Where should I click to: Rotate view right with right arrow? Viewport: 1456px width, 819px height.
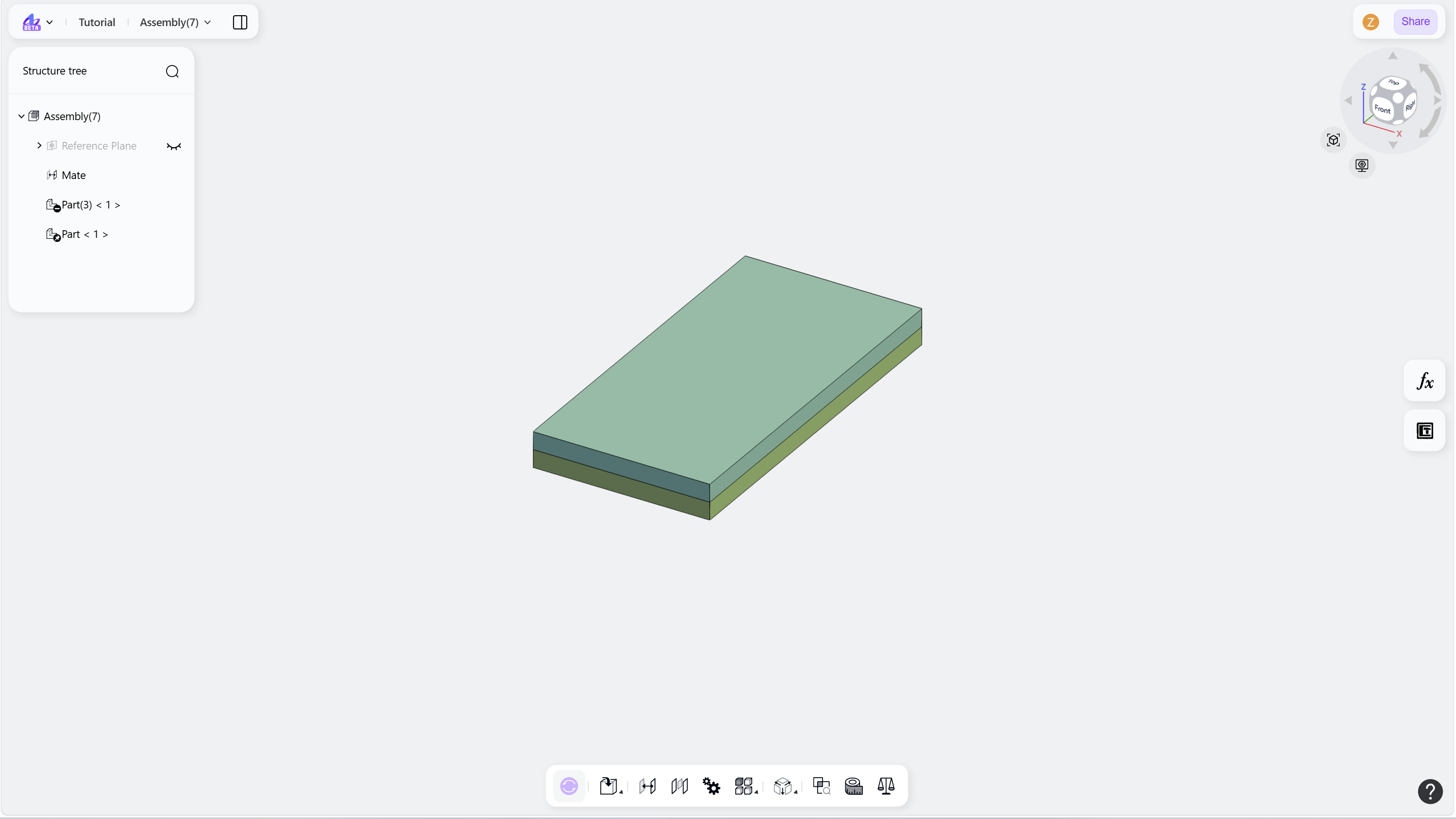click(1438, 101)
